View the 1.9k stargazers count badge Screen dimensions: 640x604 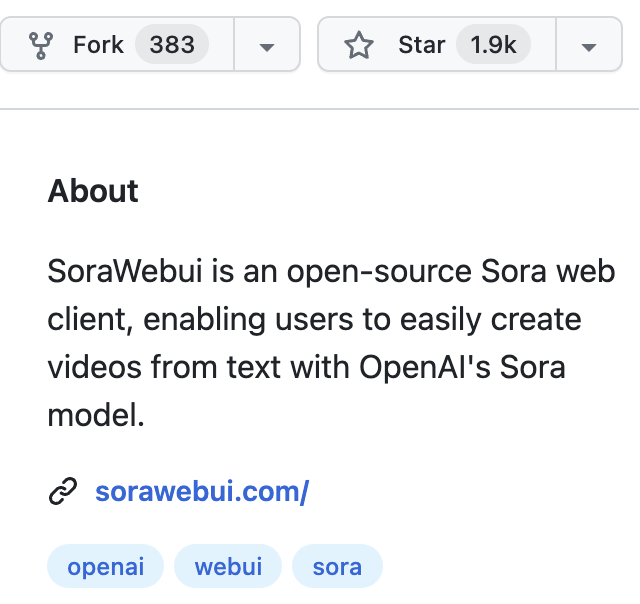[493, 44]
